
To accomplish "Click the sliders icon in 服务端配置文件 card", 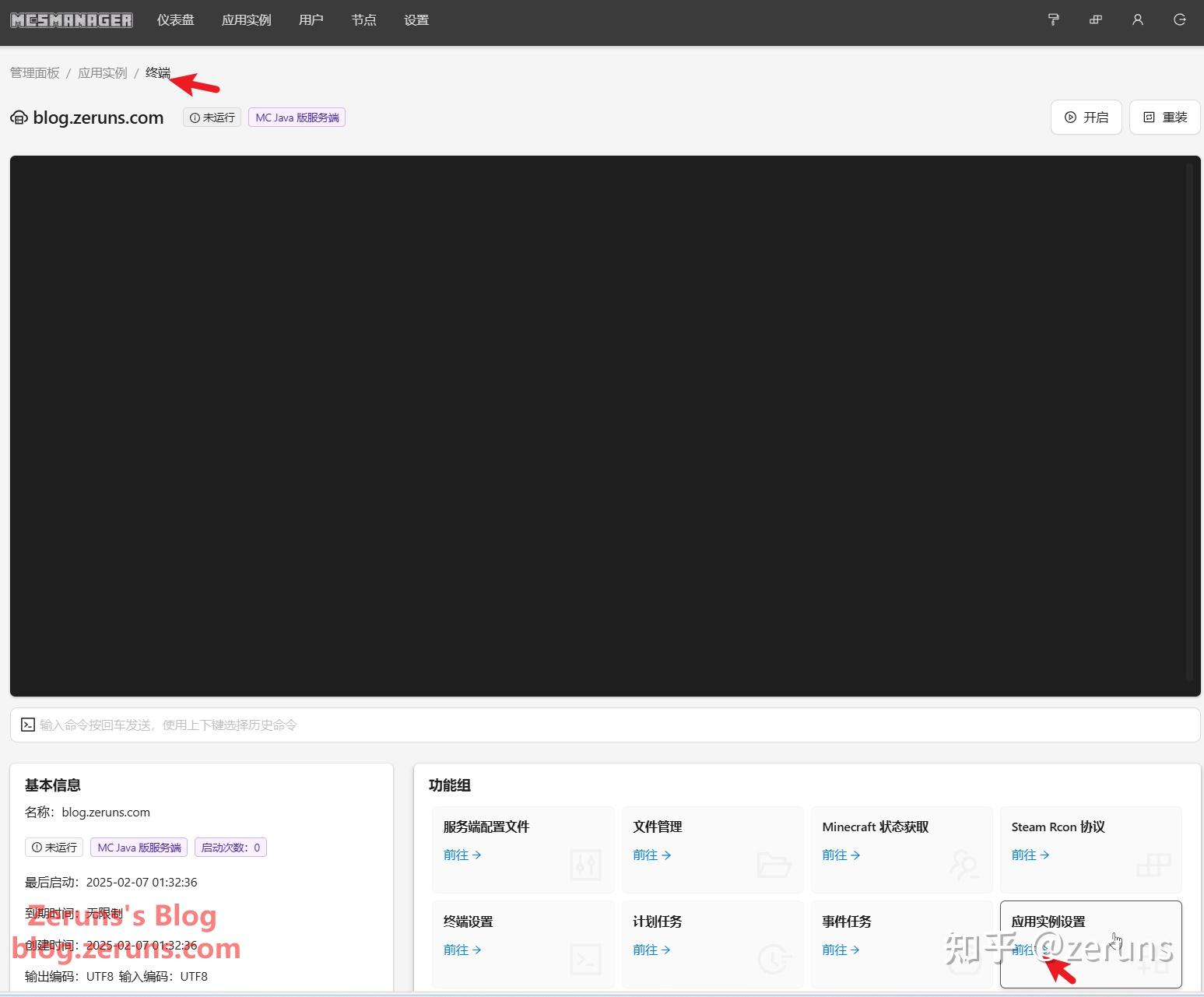I will coord(585,865).
